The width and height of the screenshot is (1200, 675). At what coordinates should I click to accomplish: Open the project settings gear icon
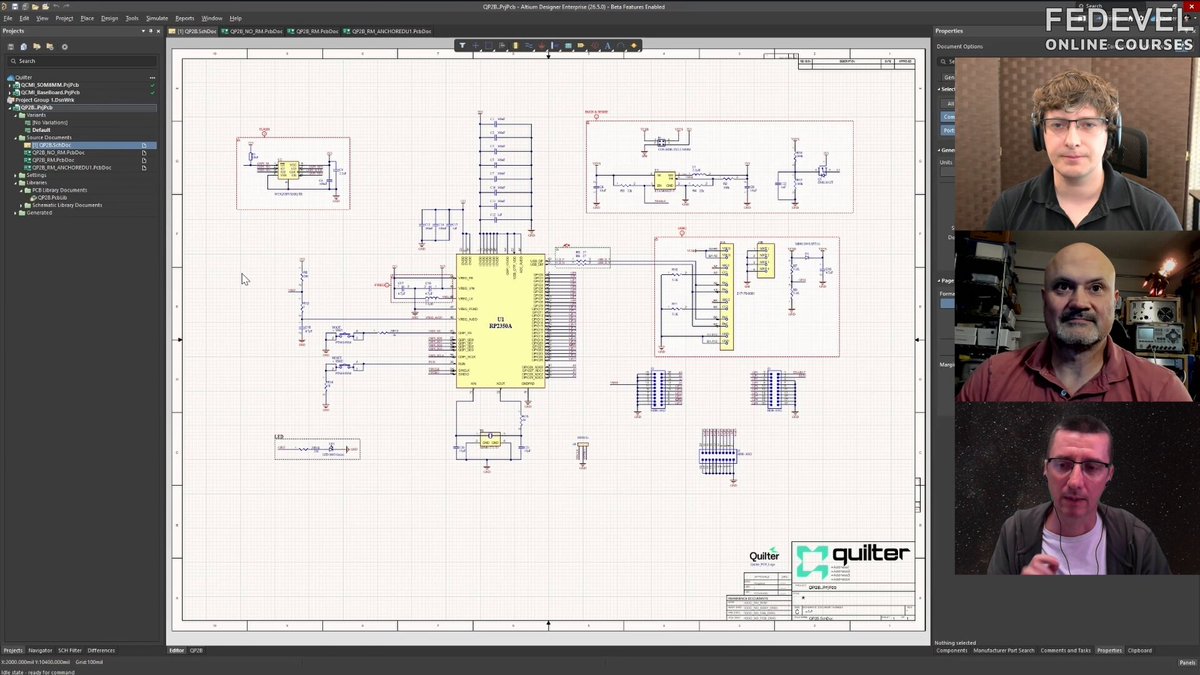point(65,47)
